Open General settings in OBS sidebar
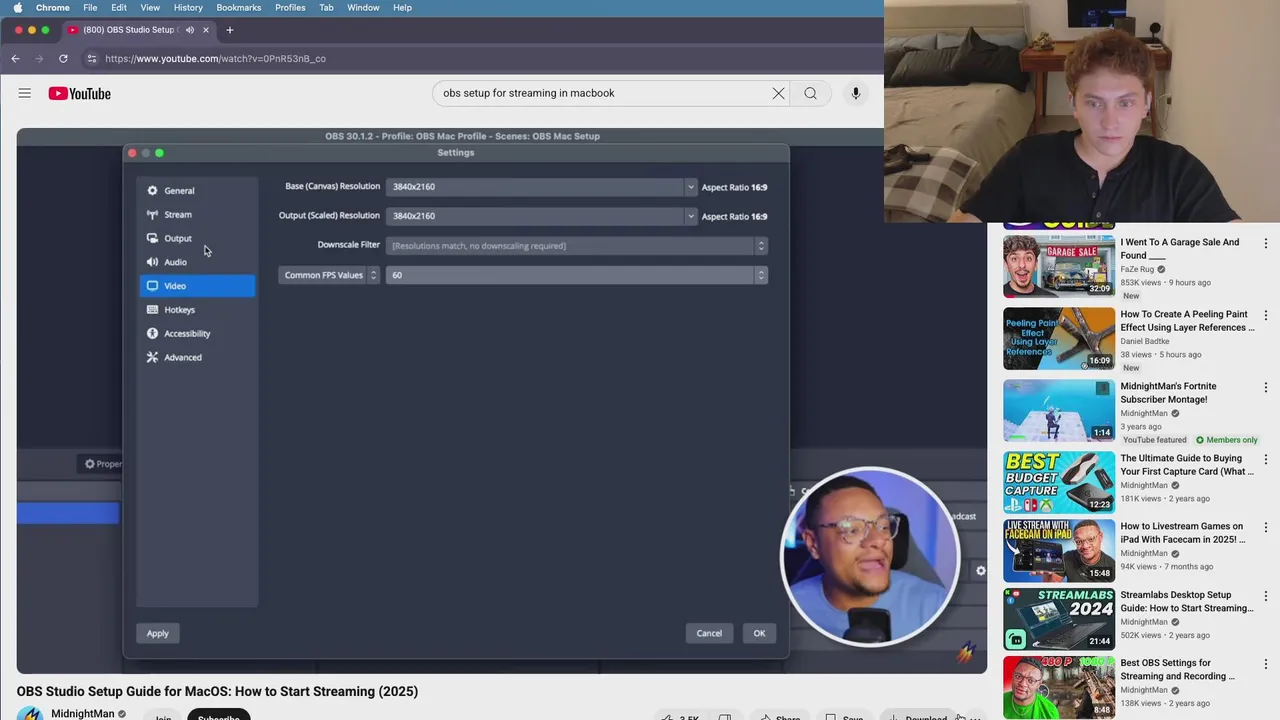 coord(197,190)
